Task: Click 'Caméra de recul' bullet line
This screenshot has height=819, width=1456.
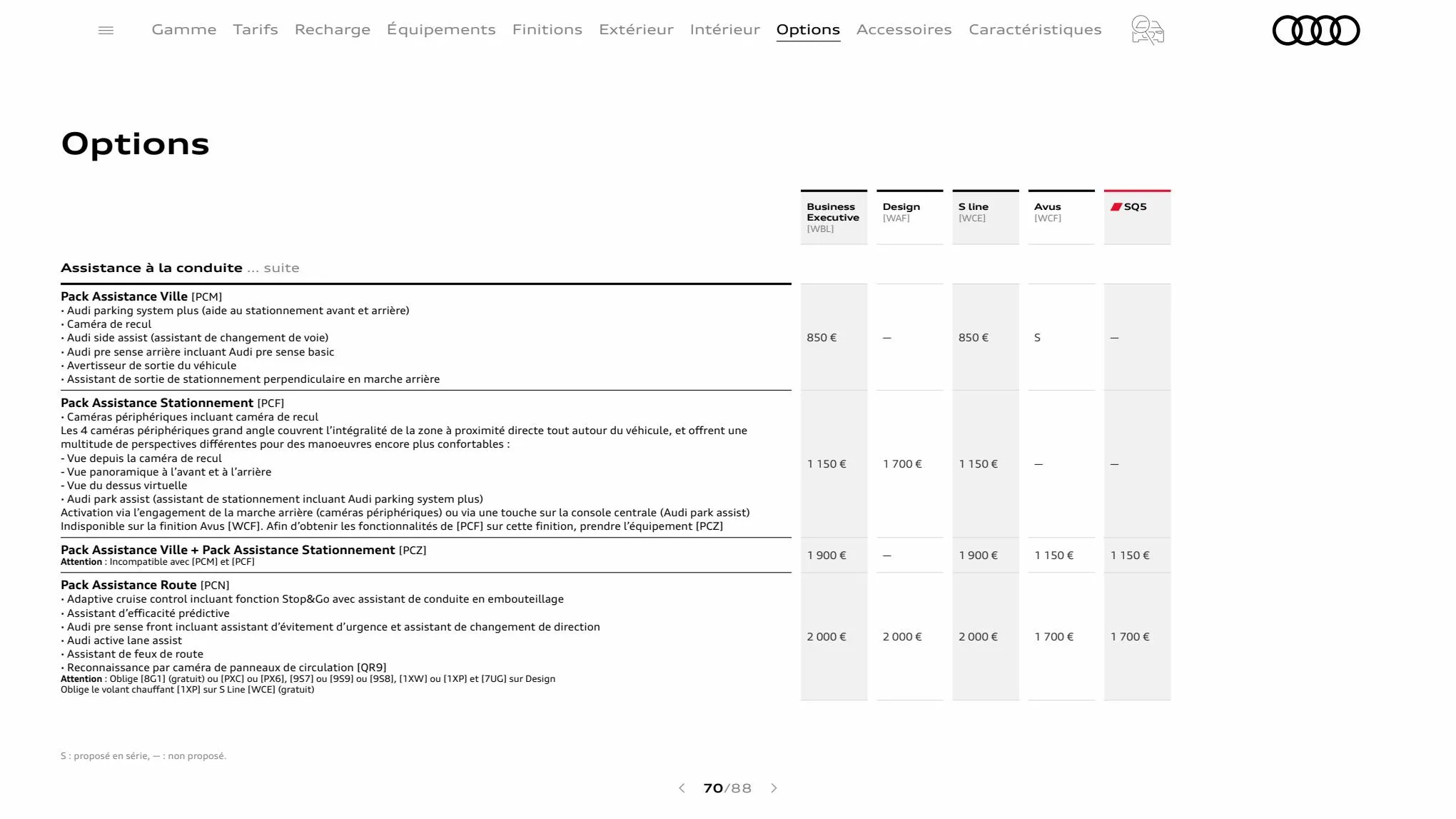Action: coord(106,324)
